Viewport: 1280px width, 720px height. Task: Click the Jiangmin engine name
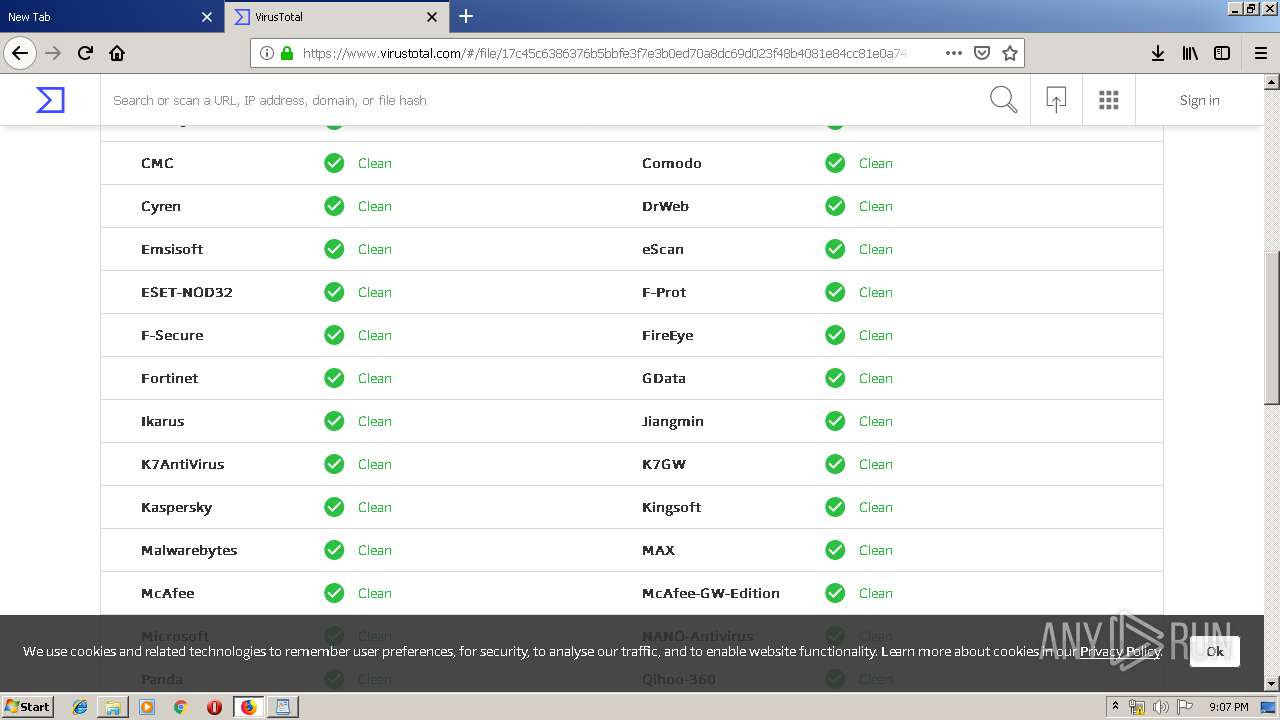click(x=673, y=421)
